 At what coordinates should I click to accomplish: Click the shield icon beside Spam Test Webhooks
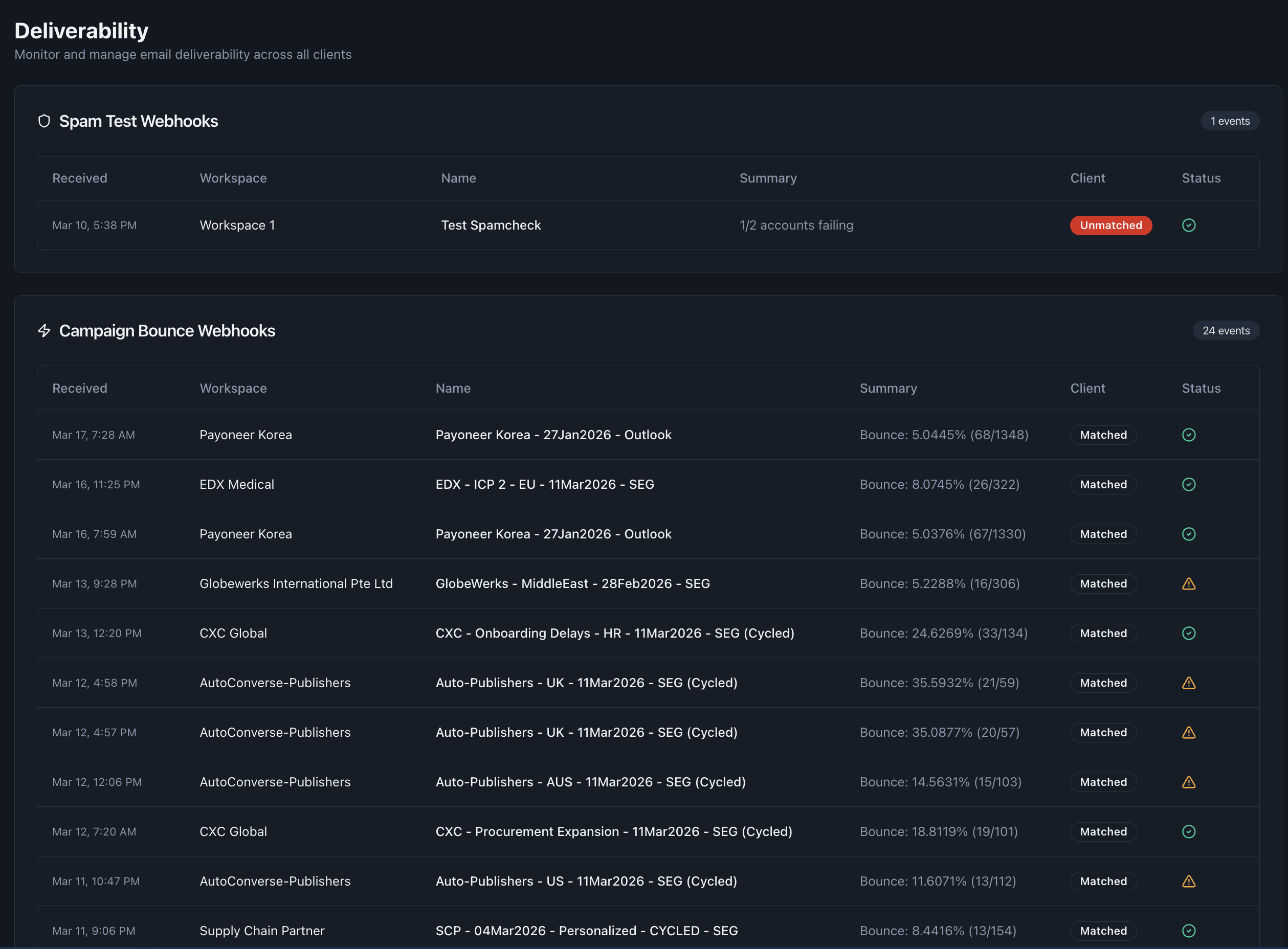(x=45, y=121)
